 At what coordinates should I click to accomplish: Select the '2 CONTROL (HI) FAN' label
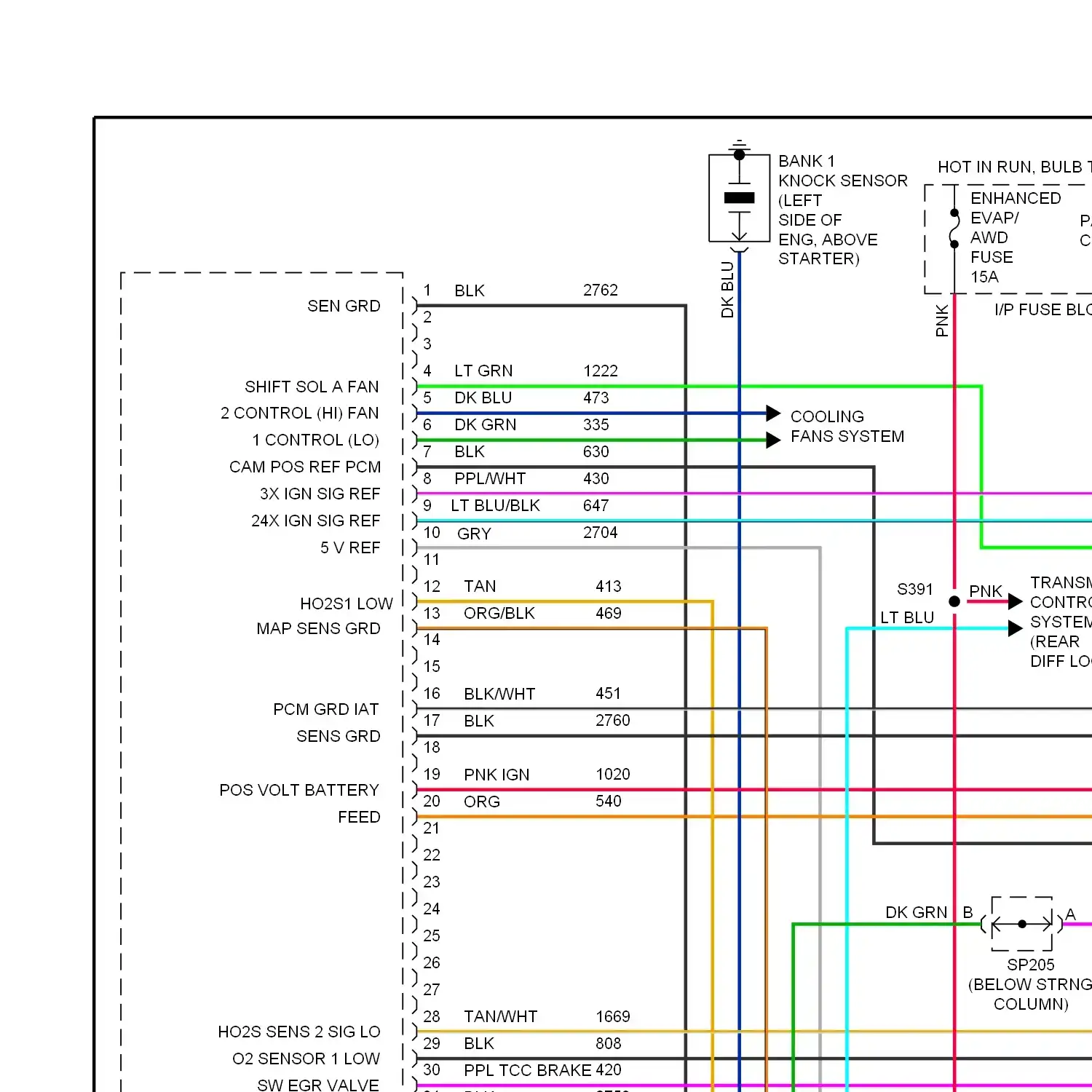[300, 414]
